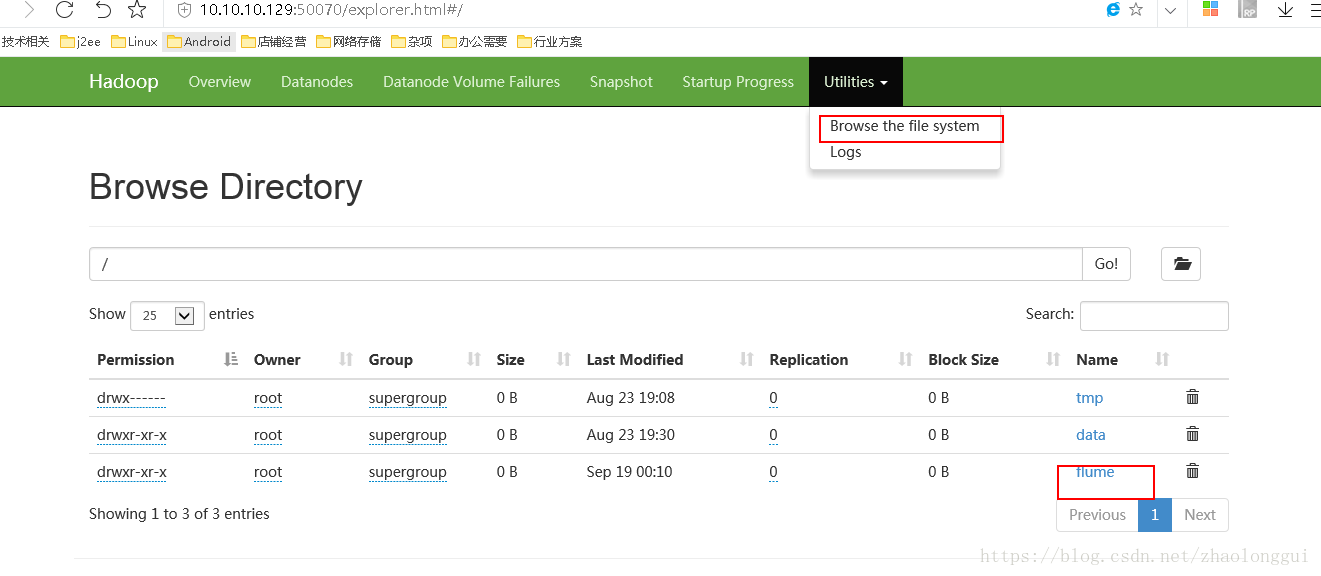Click the Aug 23 19:30 timestamp
This screenshot has height=576, width=1321.
pyautogui.click(x=631, y=435)
